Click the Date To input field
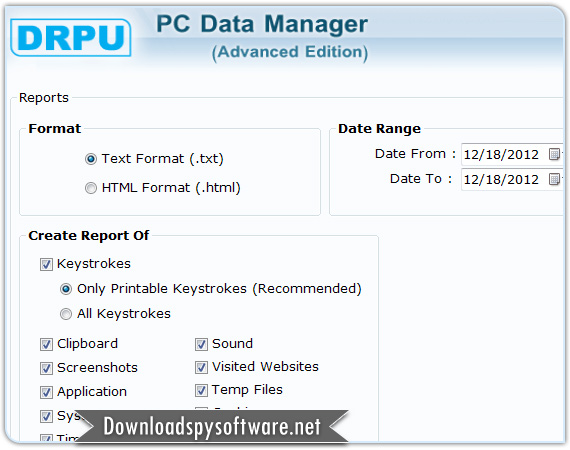Viewport: 570px width, 450px height. coord(512,179)
